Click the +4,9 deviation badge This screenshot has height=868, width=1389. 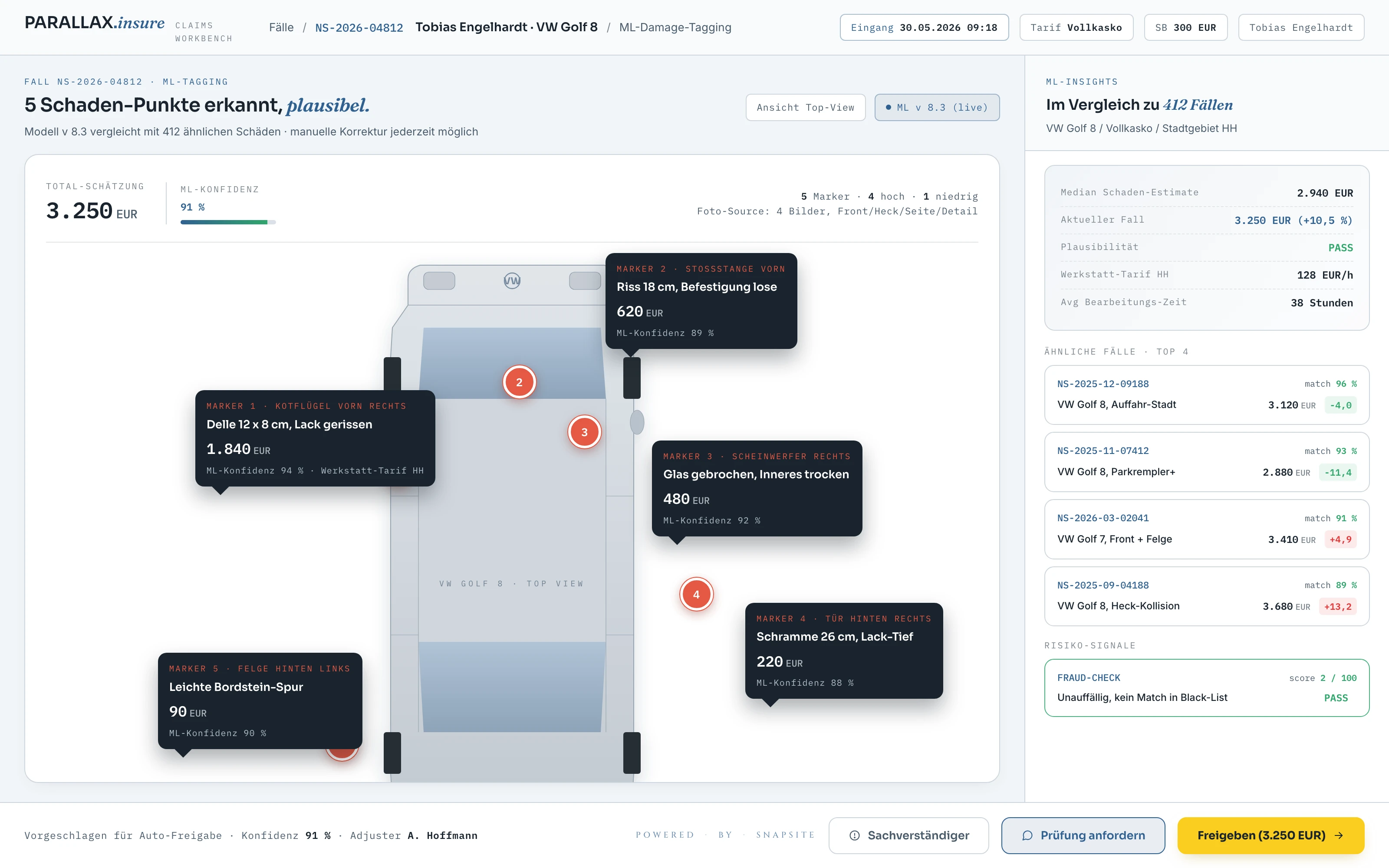tap(1340, 539)
